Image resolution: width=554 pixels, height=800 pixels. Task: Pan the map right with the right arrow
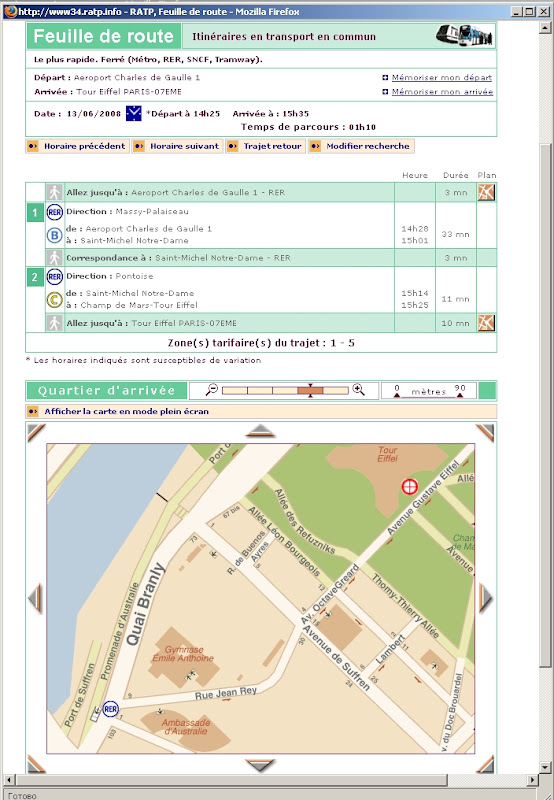click(x=486, y=598)
